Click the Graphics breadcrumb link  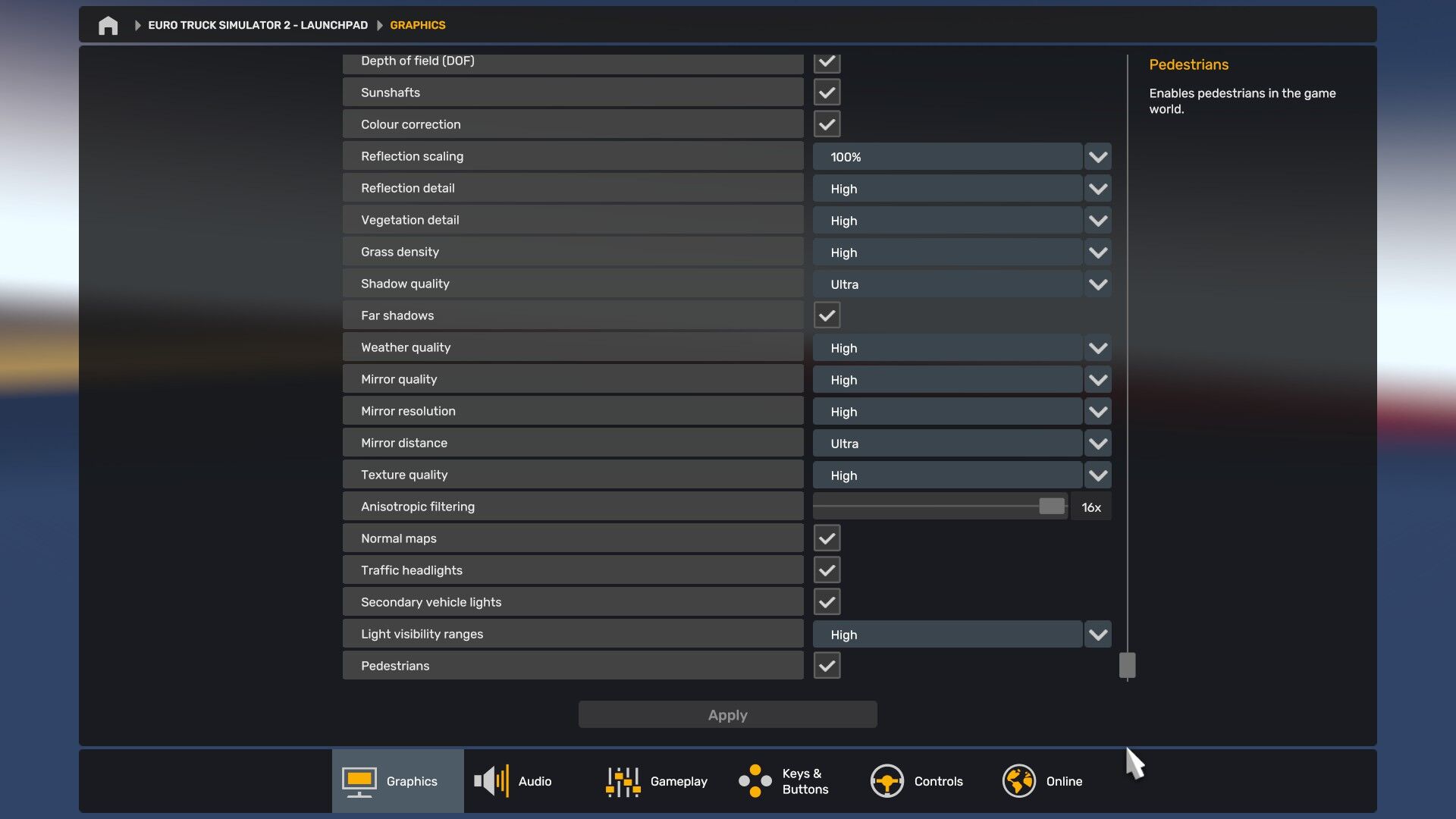pyautogui.click(x=418, y=25)
